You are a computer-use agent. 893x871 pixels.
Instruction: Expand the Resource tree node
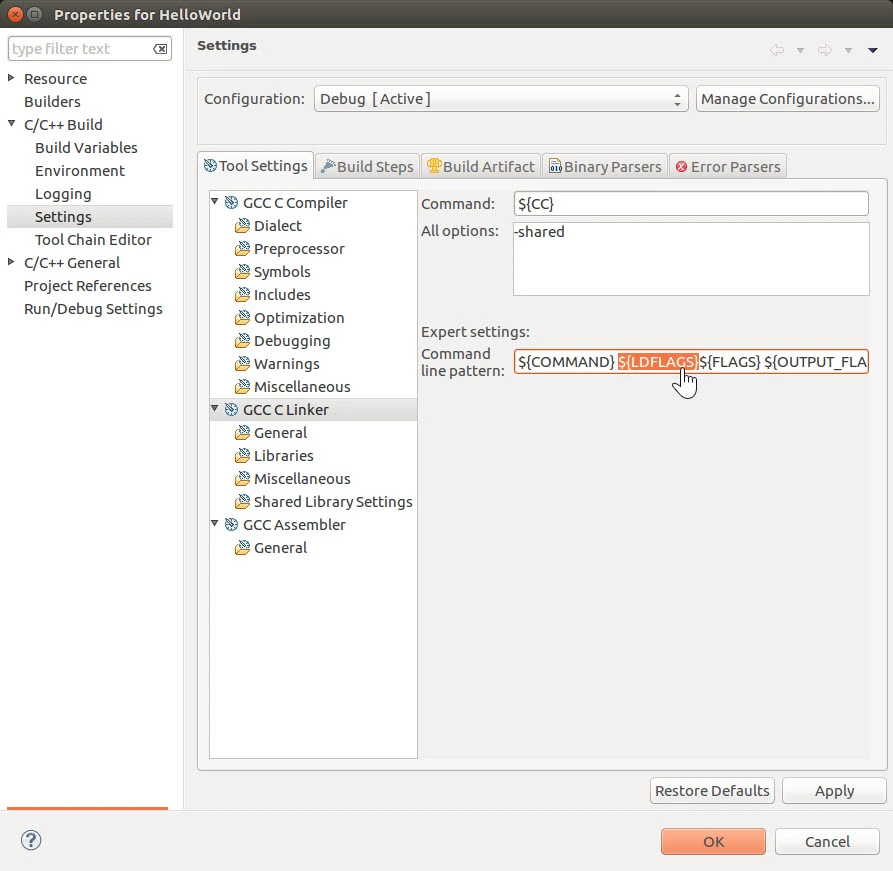(12, 79)
